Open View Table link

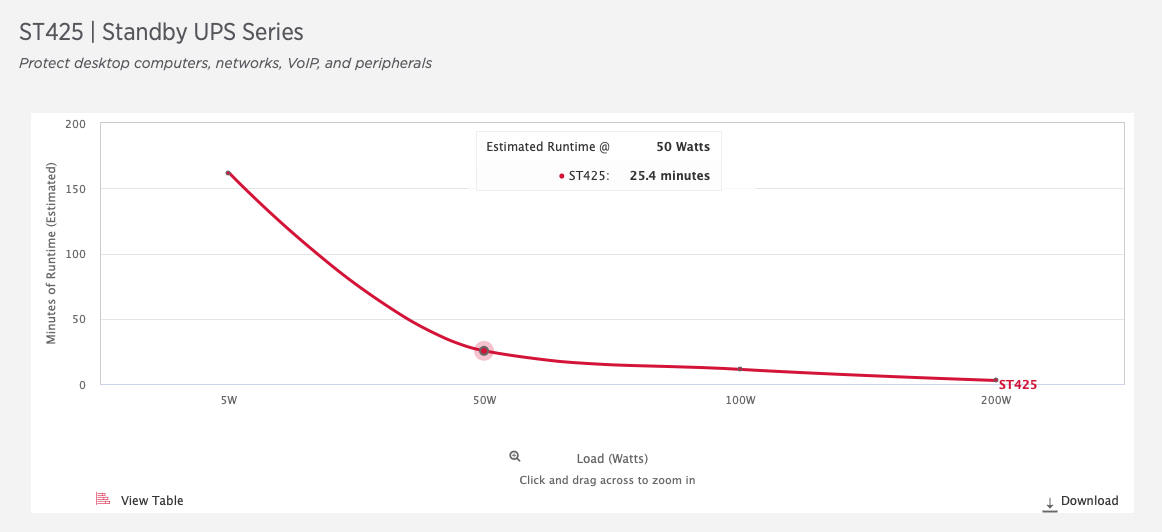[x=152, y=501]
